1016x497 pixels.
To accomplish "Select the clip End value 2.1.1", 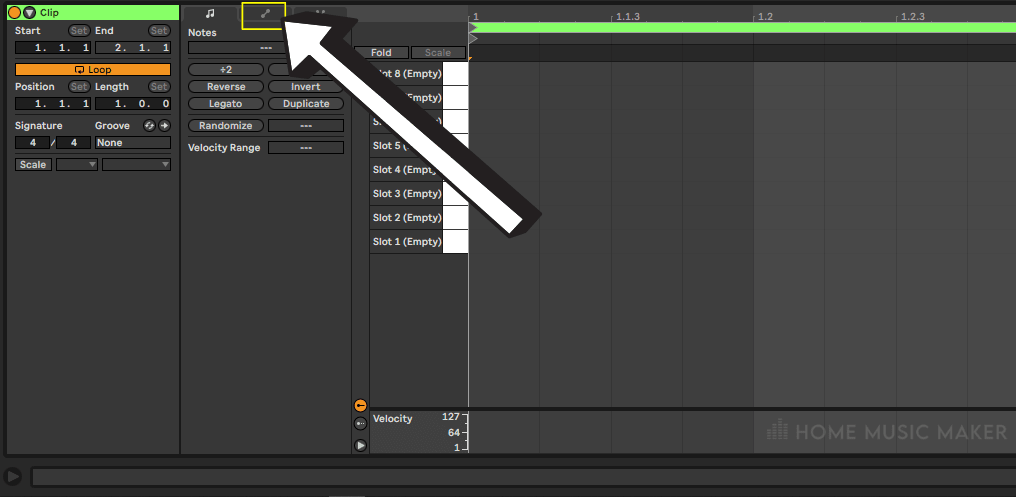I will coord(133,48).
